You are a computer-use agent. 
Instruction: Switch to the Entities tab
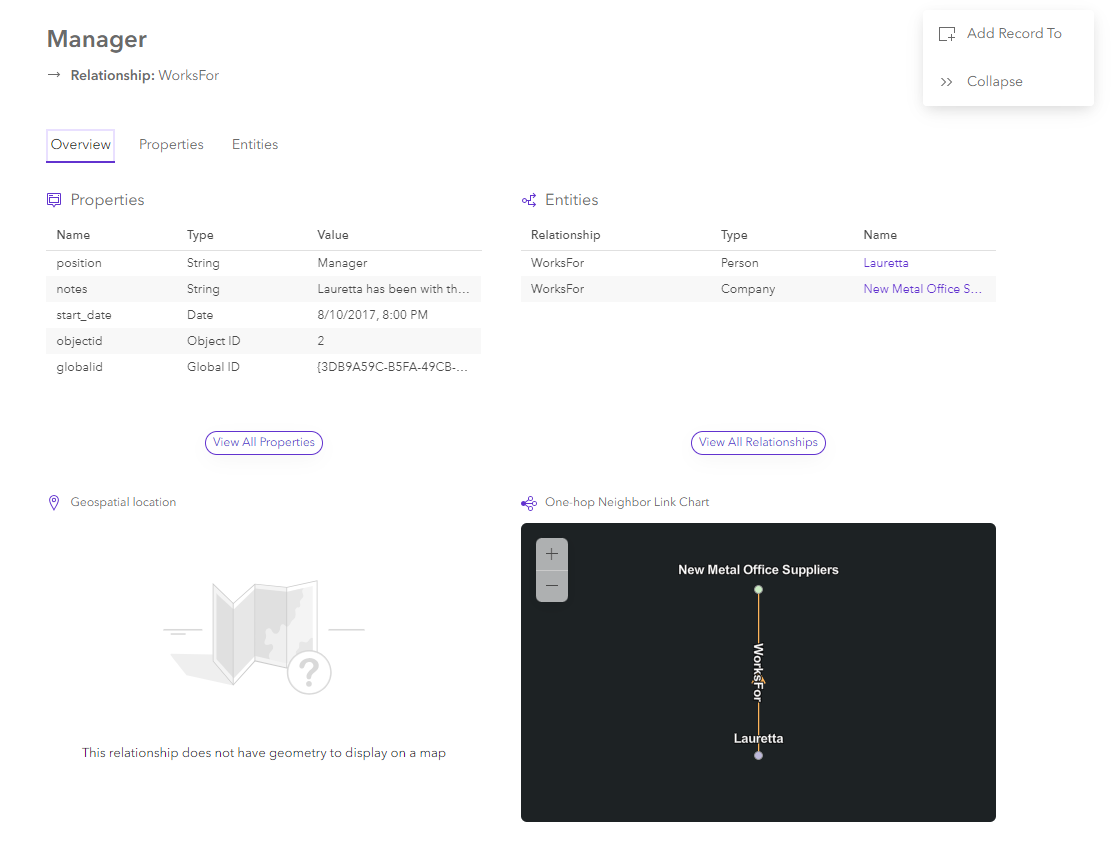click(x=255, y=144)
